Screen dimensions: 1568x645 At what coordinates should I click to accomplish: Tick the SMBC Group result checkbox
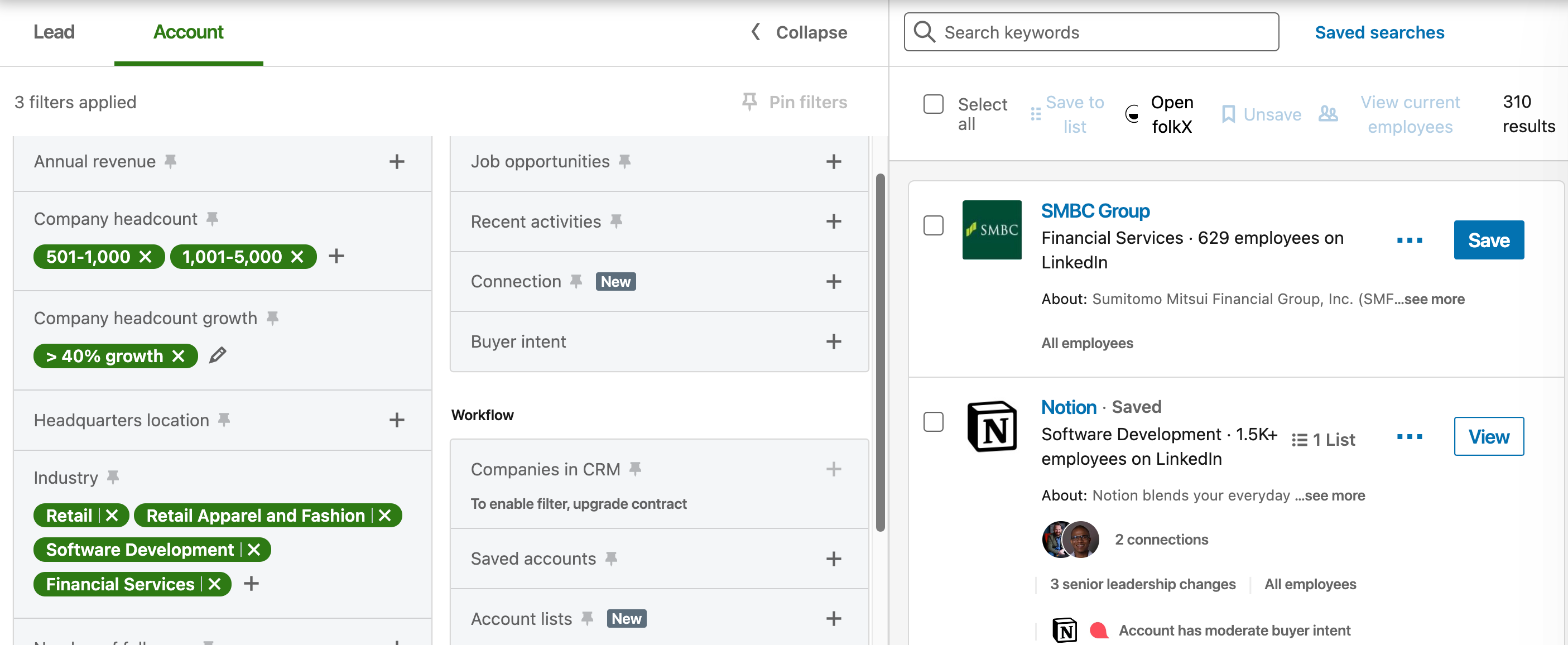pos(932,225)
